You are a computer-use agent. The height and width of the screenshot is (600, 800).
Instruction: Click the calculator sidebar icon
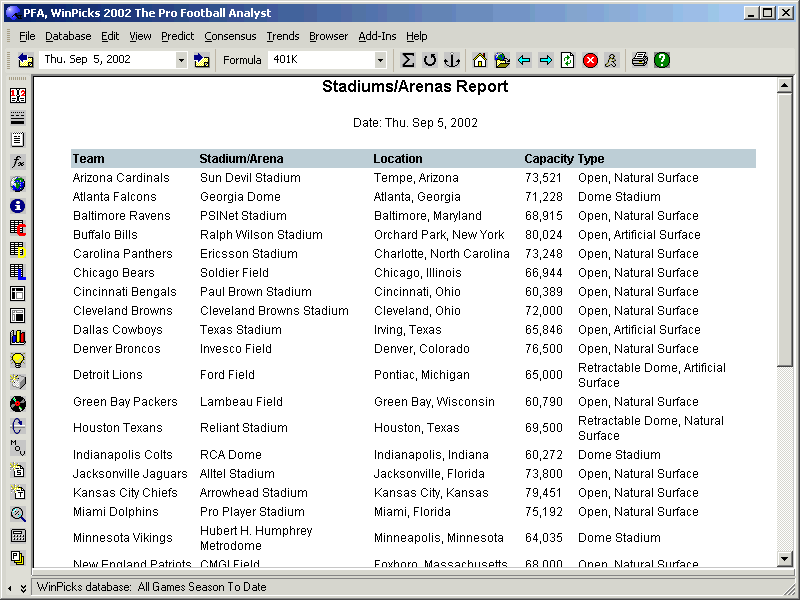coord(18,536)
